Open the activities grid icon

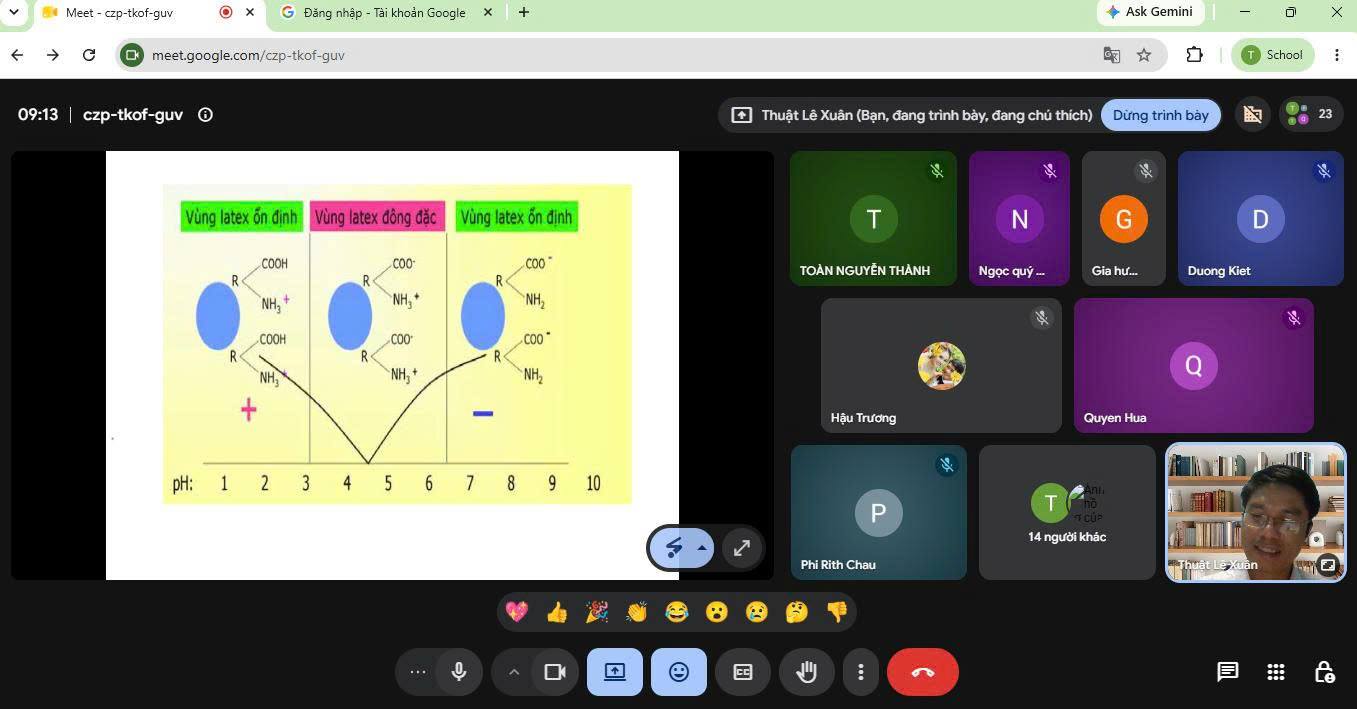pyautogui.click(x=1276, y=672)
